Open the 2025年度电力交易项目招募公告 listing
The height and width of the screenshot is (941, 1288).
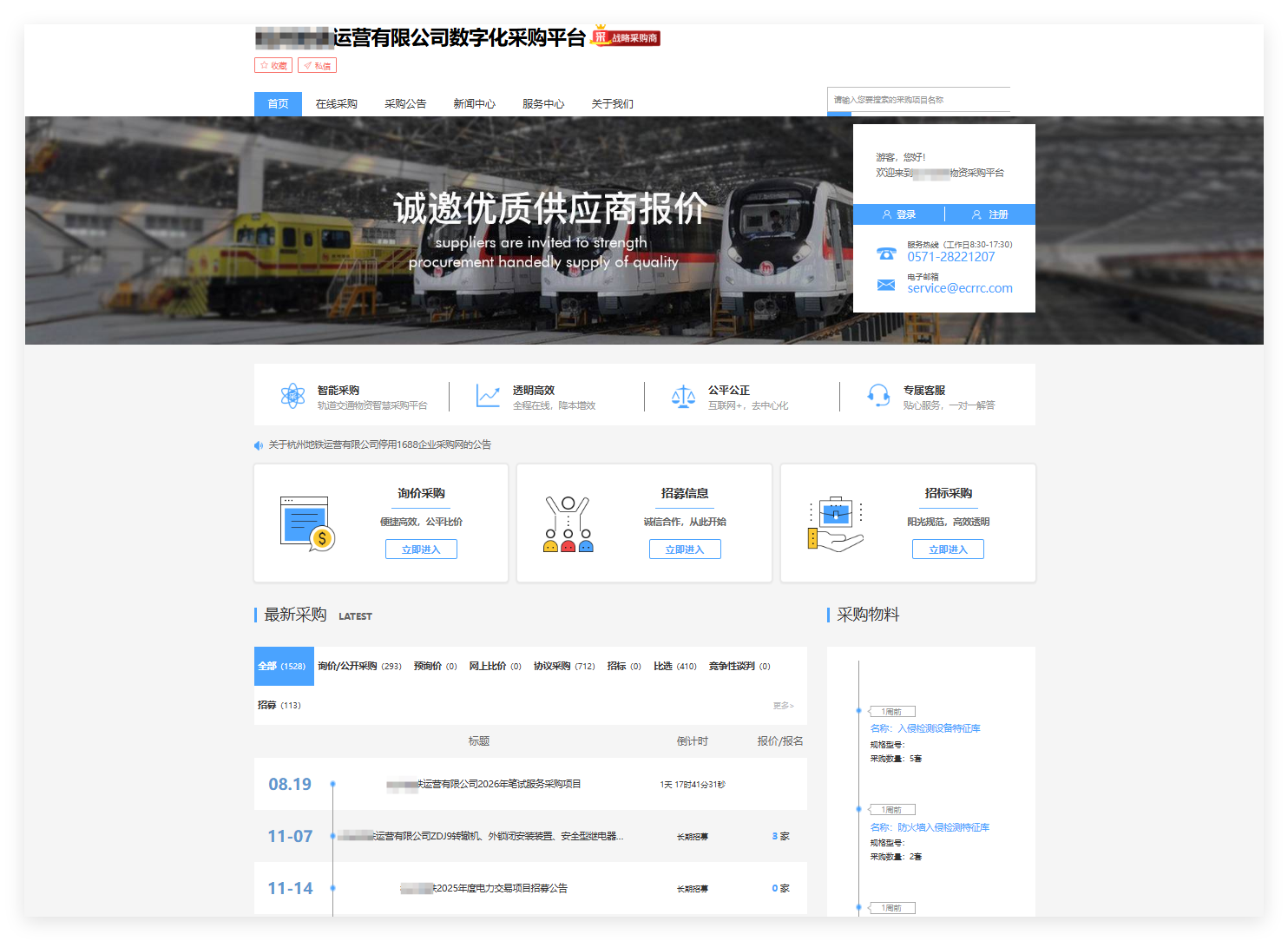point(483,889)
